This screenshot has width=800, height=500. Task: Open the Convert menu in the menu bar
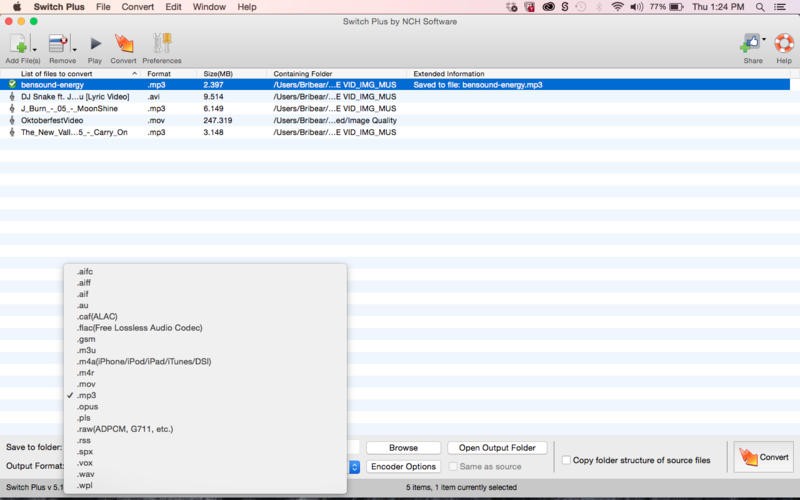point(138,7)
